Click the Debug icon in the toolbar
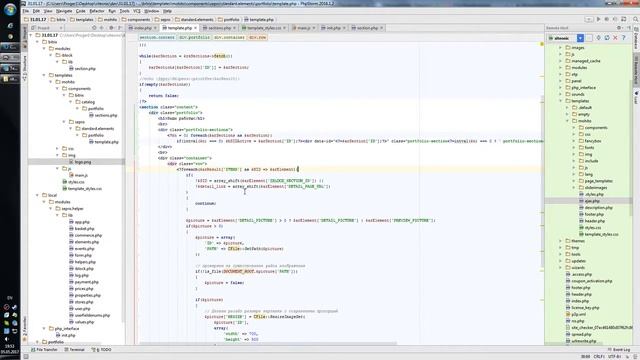Screen dimensions: 640x360 (x=607, y=19)
